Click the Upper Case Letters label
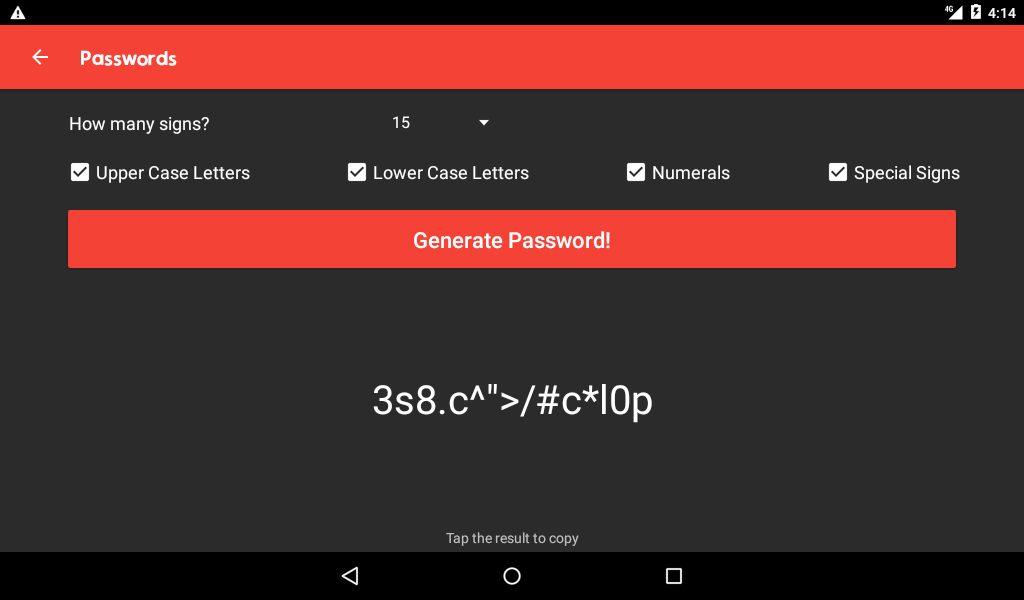 173,173
